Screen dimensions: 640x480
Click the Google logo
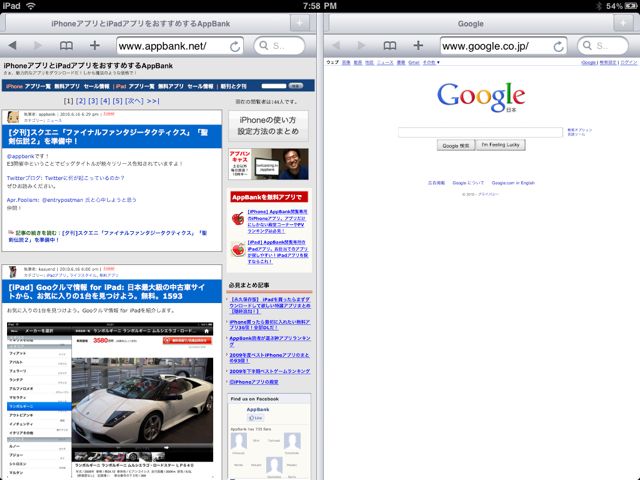[481, 97]
